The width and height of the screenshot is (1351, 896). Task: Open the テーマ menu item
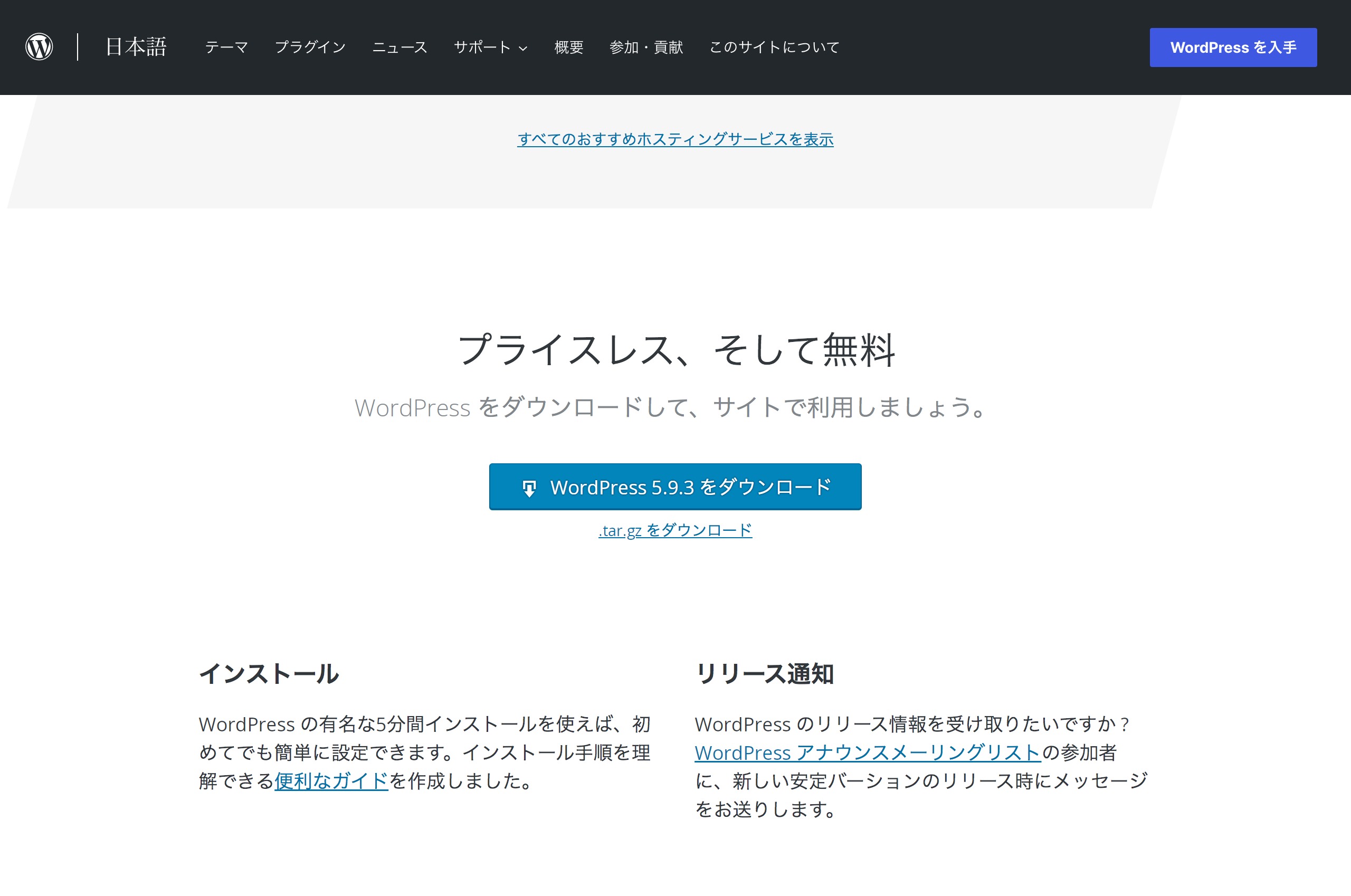226,47
